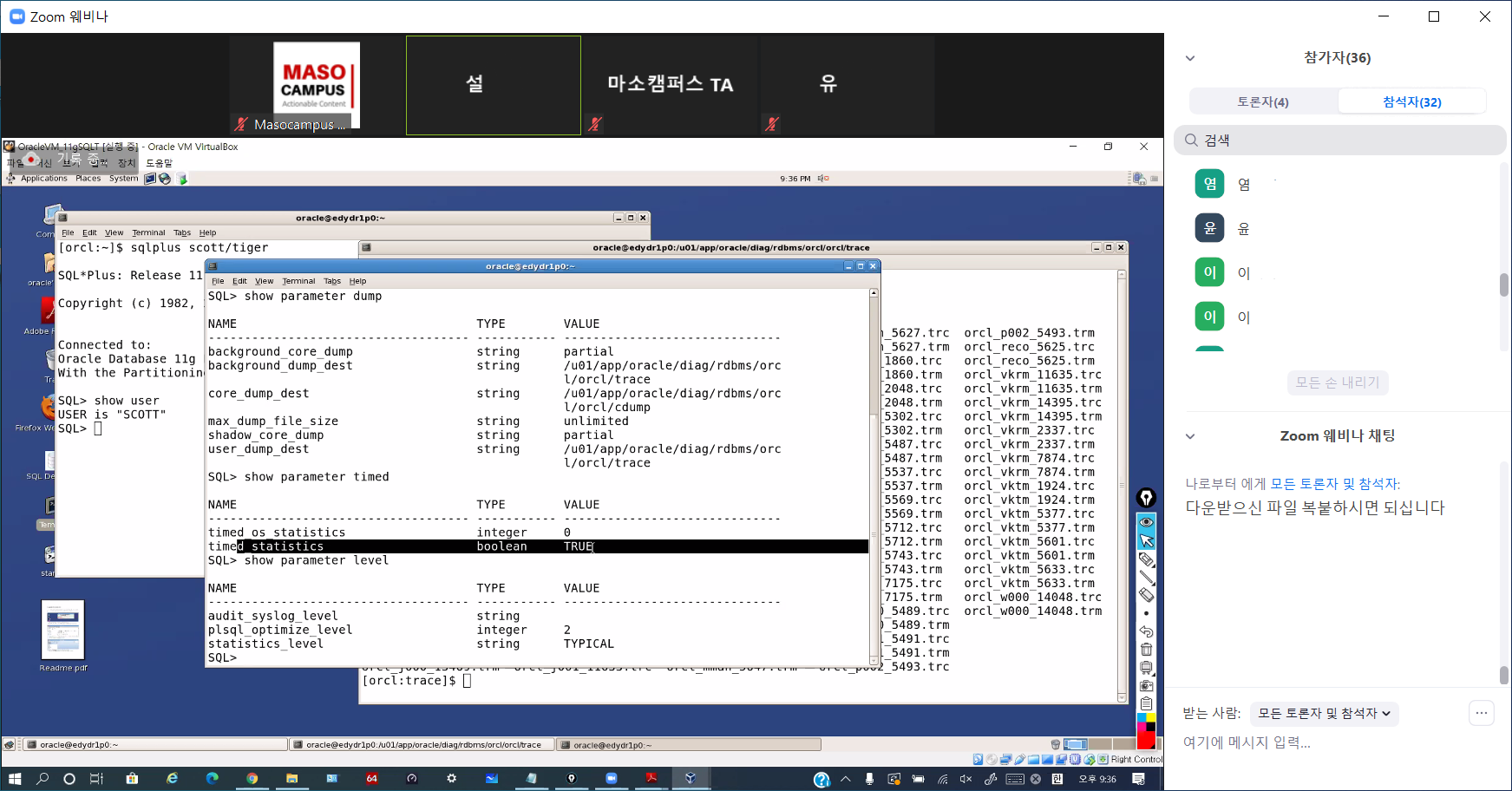This screenshot has width=1512, height=791.
Task: Toggle the eye visibility icon for annotations
Action: click(1146, 522)
